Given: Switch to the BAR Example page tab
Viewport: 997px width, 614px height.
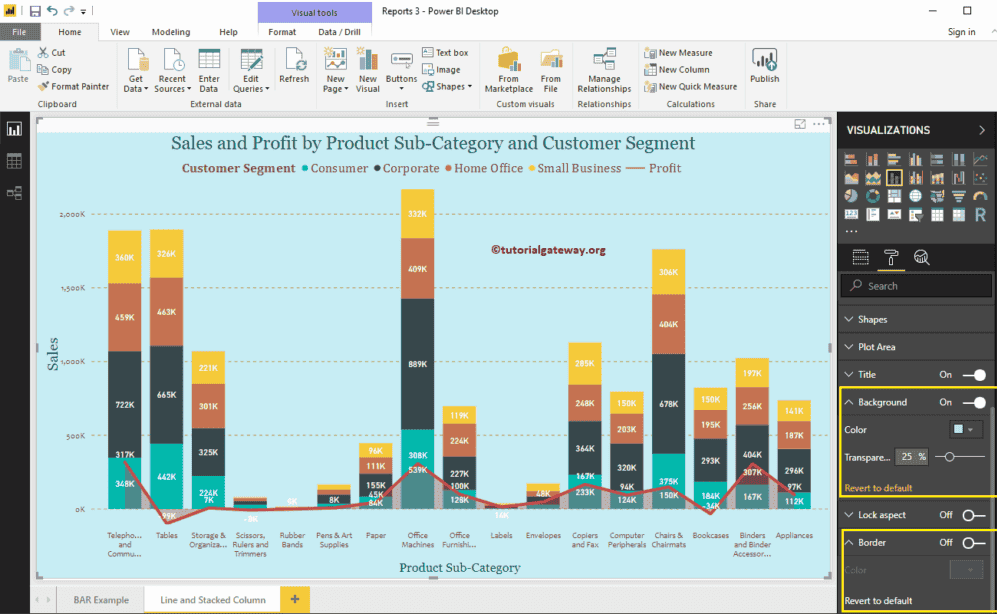Looking at the screenshot, I should (101, 600).
